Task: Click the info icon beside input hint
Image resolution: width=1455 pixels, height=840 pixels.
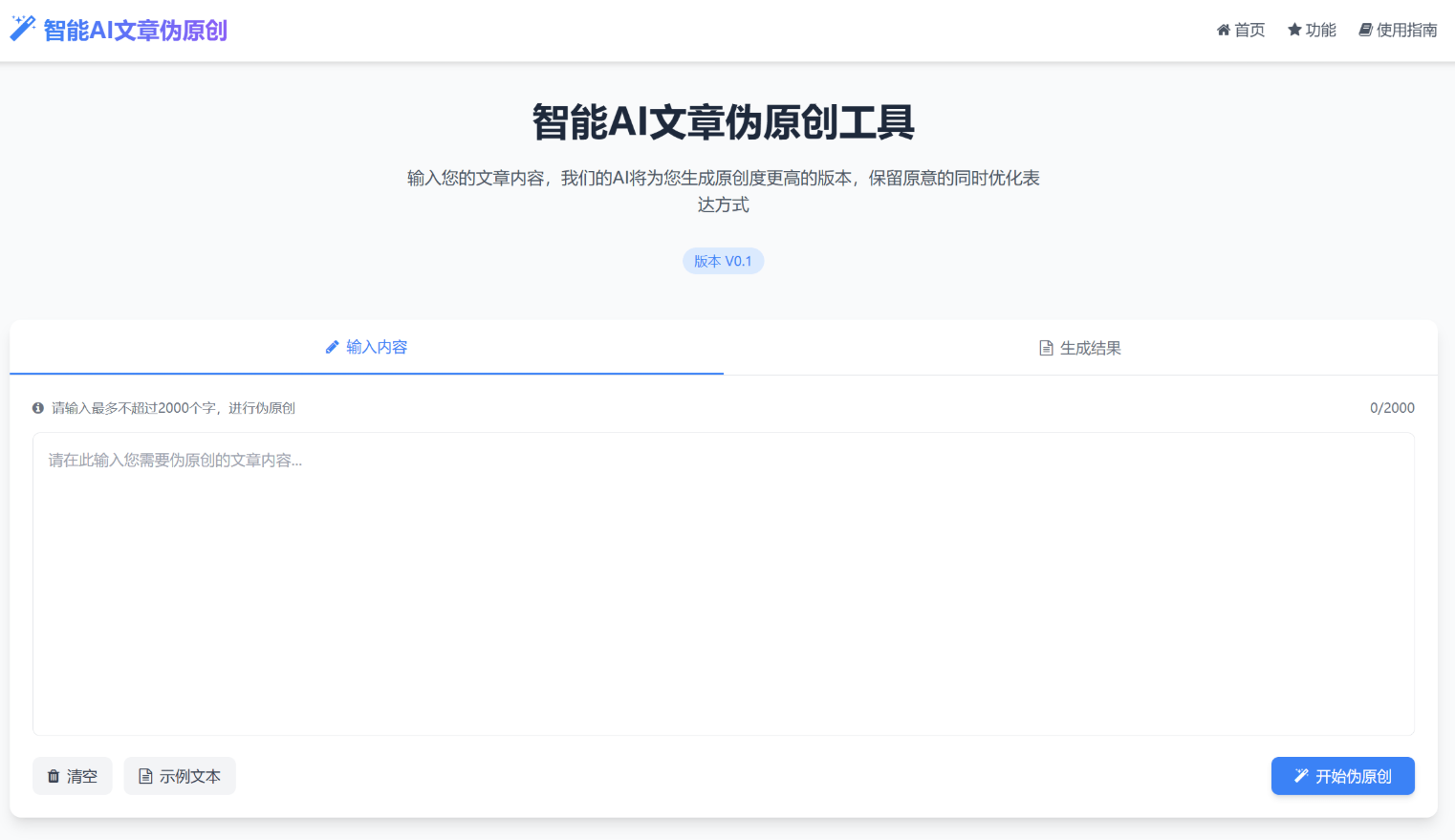Action: point(38,408)
